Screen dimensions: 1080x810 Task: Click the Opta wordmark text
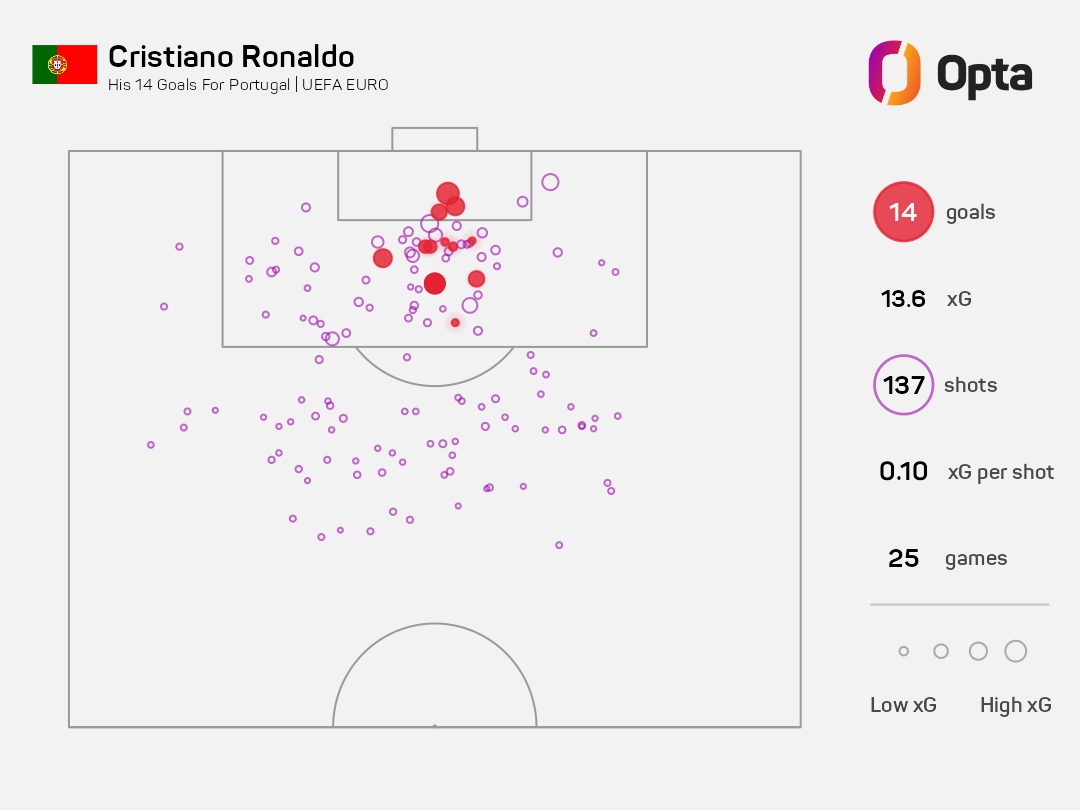[x=984, y=73]
